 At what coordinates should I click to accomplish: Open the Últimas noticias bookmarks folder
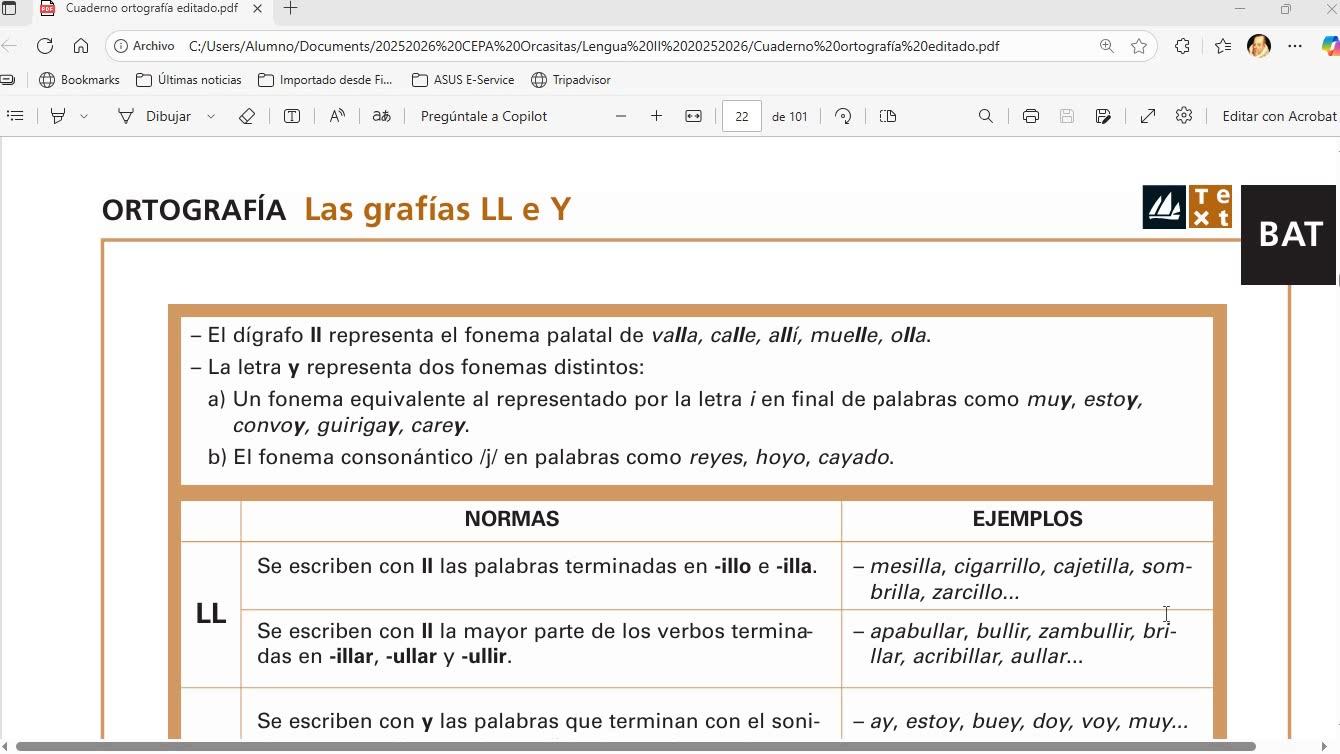pos(189,80)
